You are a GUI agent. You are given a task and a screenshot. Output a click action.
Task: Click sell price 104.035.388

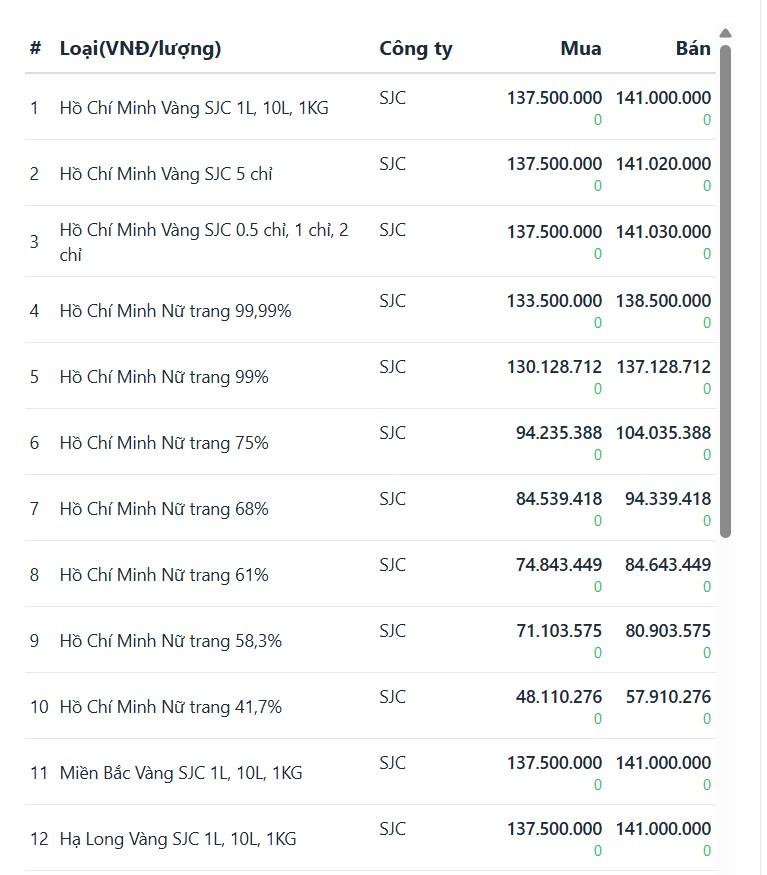(663, 432)
